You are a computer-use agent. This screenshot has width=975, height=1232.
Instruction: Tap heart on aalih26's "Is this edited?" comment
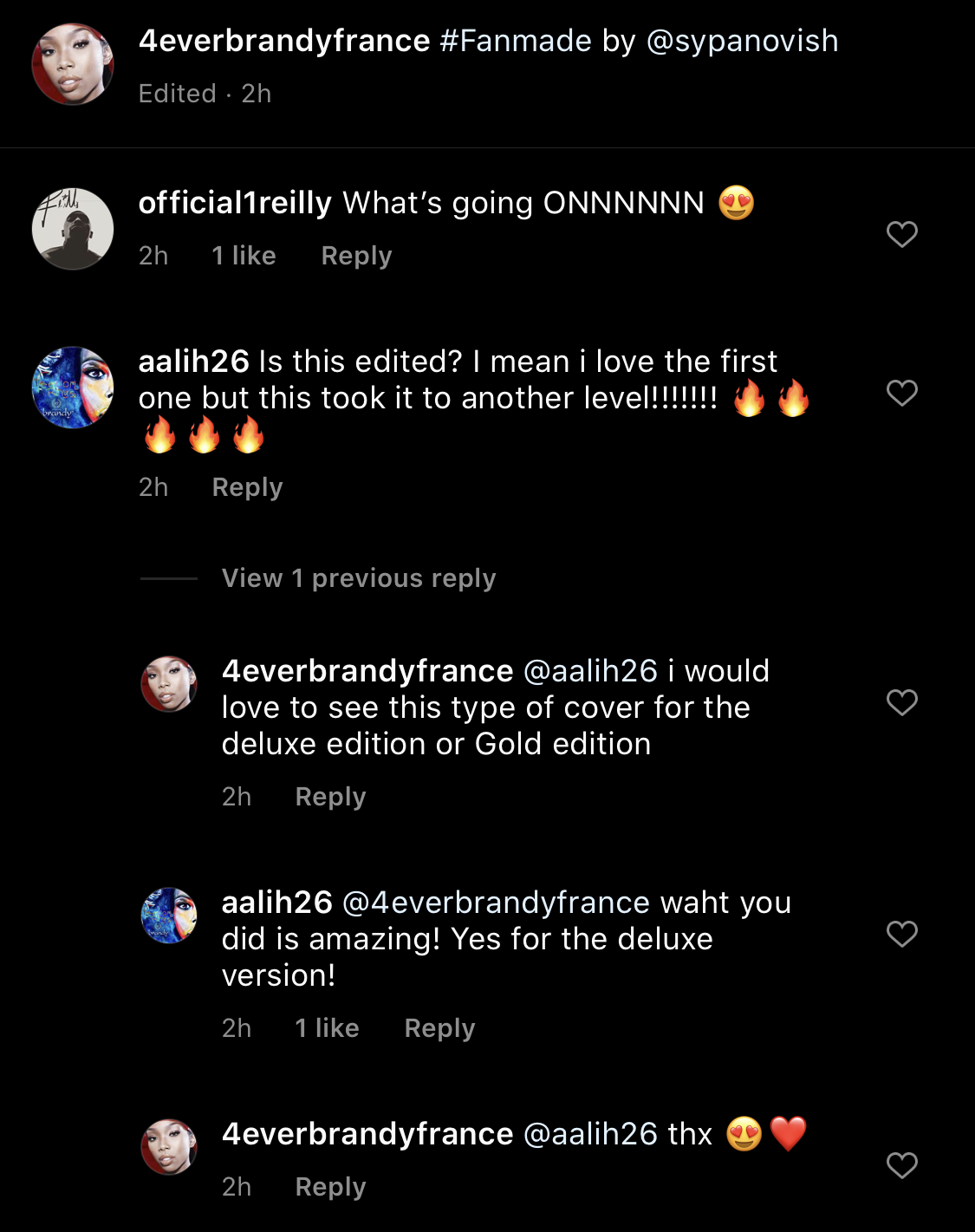pos(901,393)
